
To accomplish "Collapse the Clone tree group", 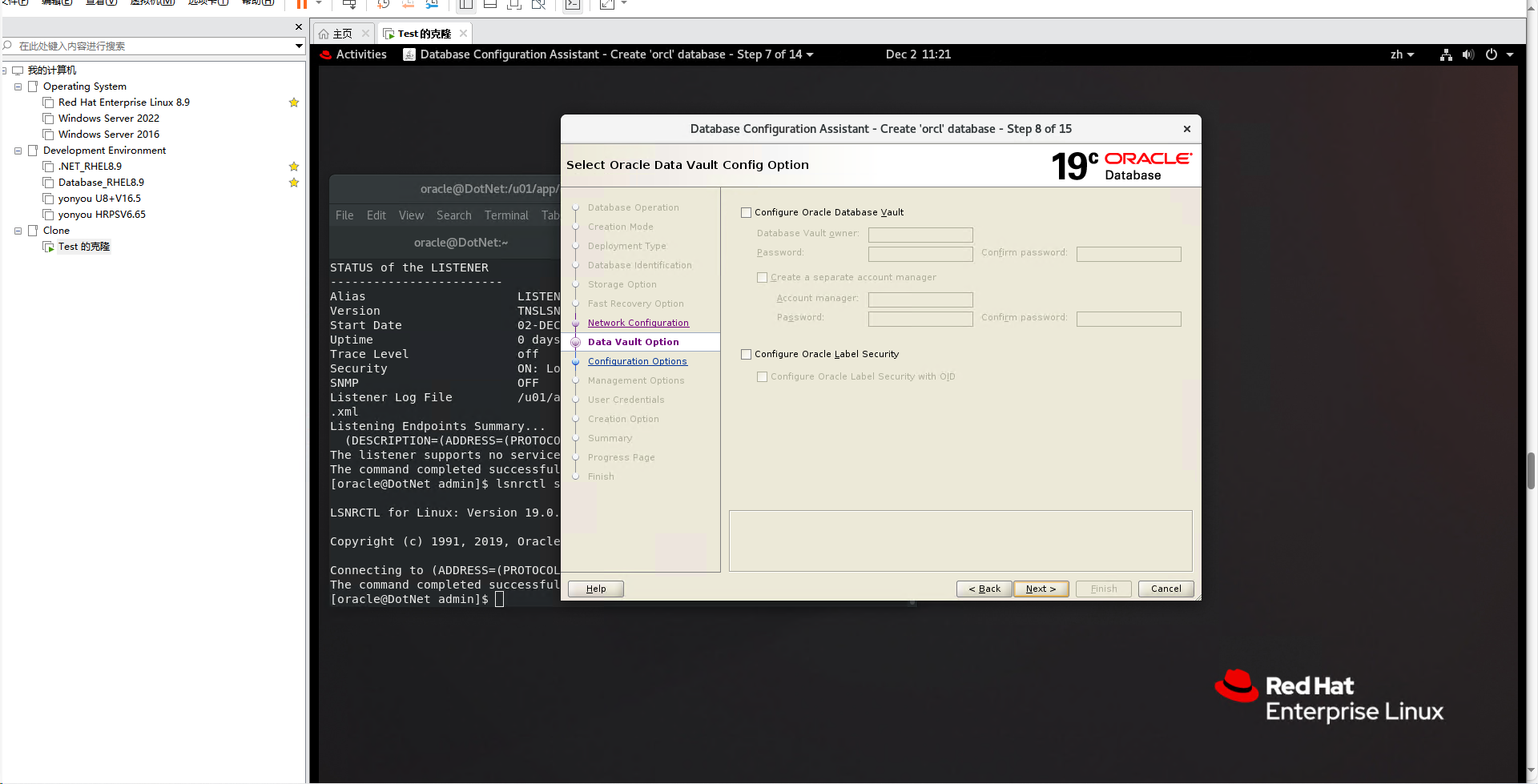I will 18,231.
